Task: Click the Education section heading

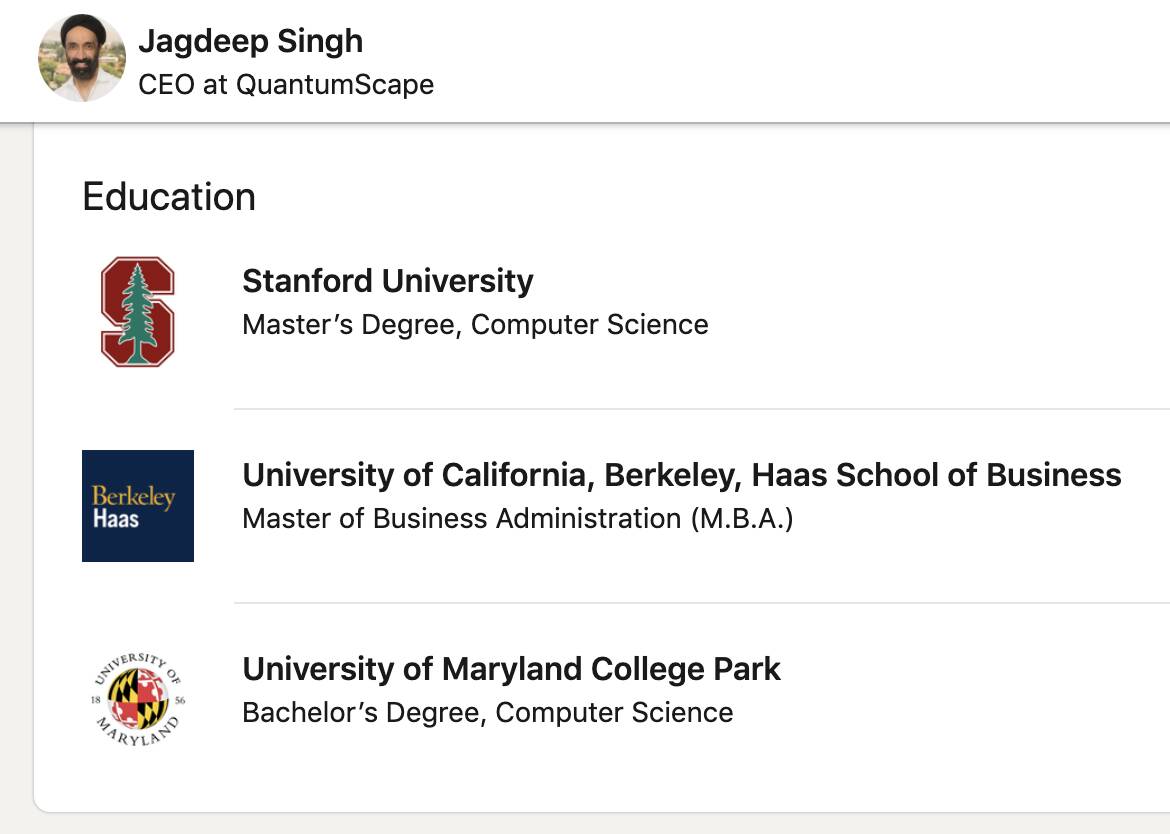Action: tap(169, 197)
